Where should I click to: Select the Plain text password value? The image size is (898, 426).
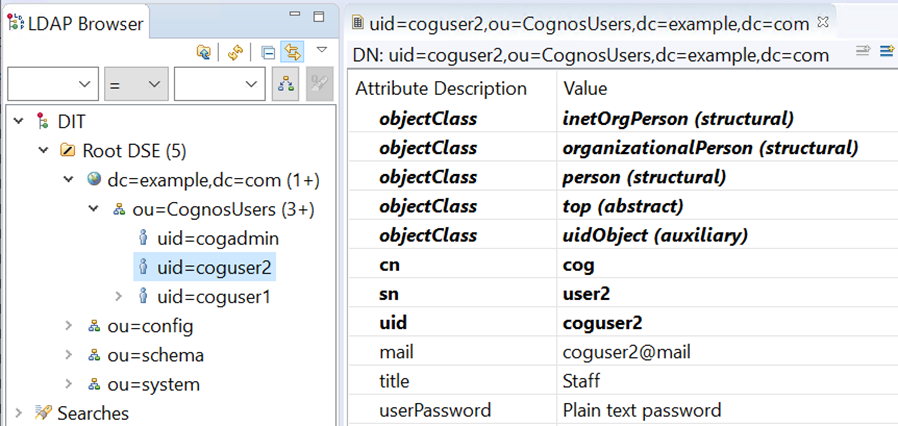pyautogui.click(x=642, y=411)
